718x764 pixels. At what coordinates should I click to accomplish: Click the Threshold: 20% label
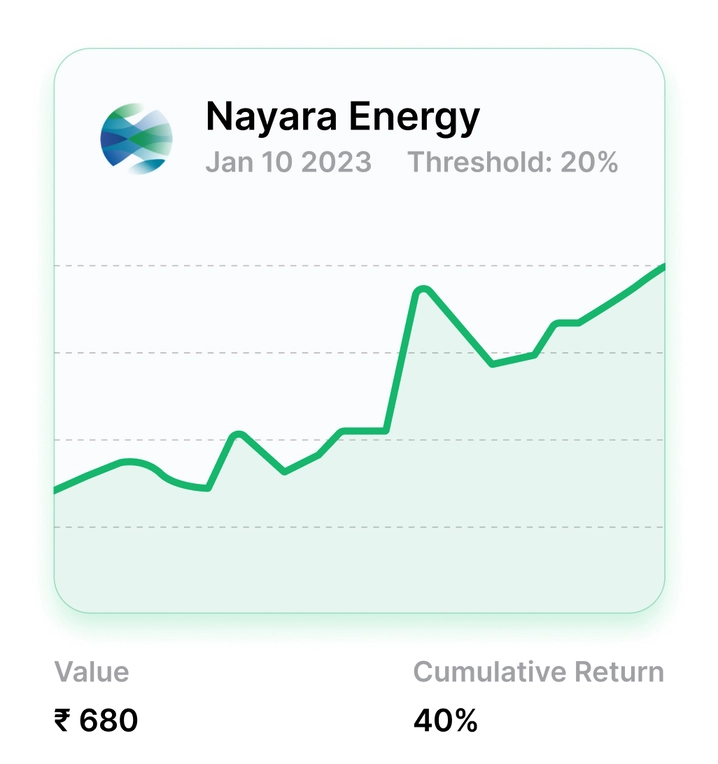[x=513, y=162]
